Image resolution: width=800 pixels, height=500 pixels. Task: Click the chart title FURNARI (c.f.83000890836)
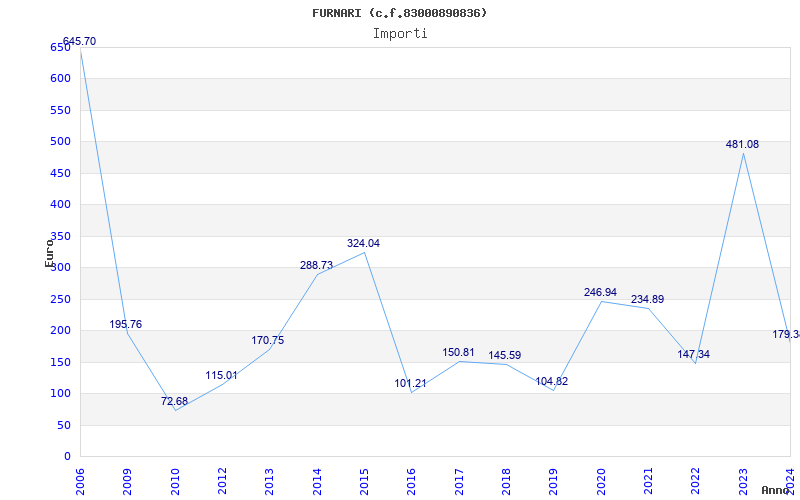coord(399,13)
